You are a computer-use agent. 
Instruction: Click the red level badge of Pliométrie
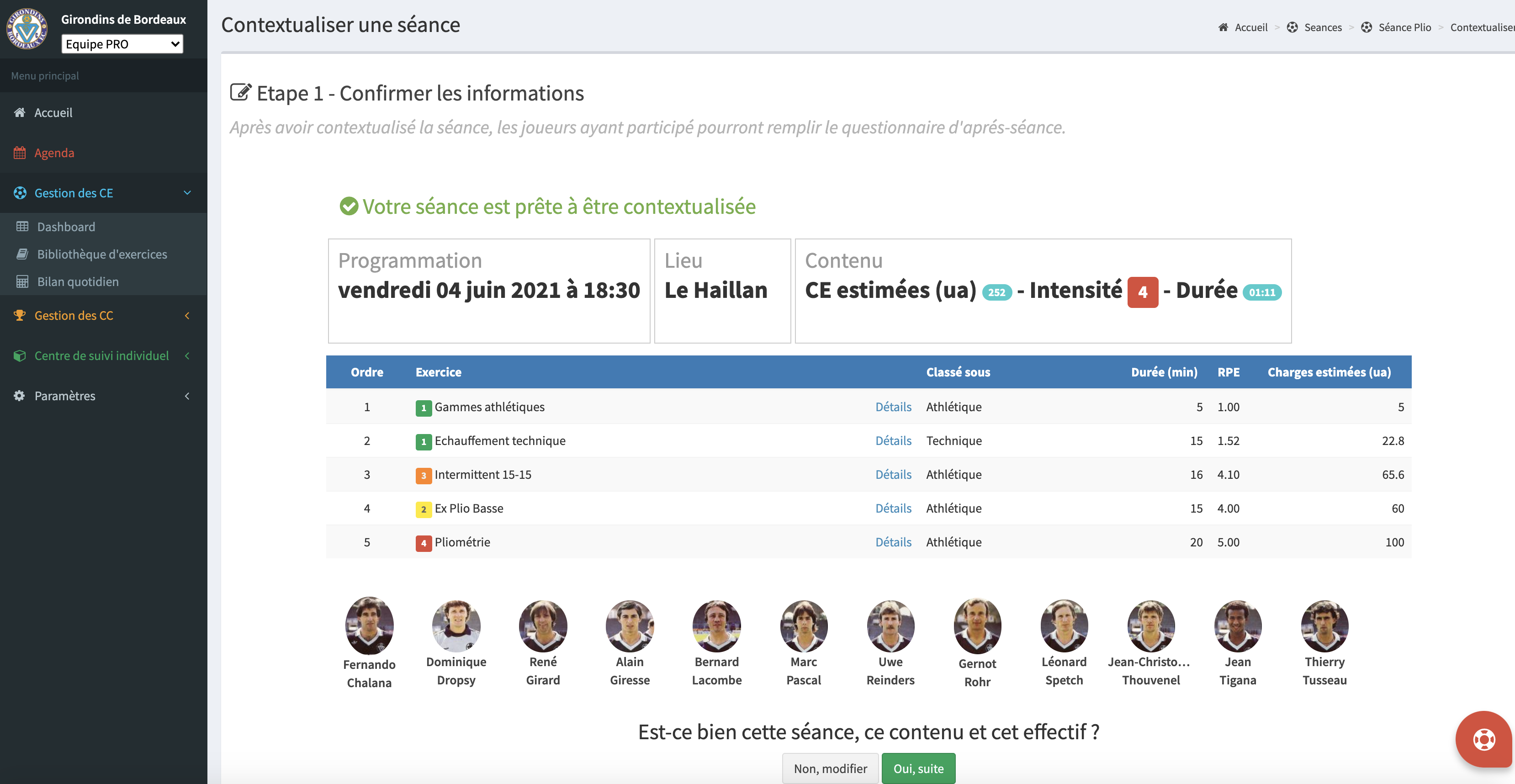tap(424, 543)
